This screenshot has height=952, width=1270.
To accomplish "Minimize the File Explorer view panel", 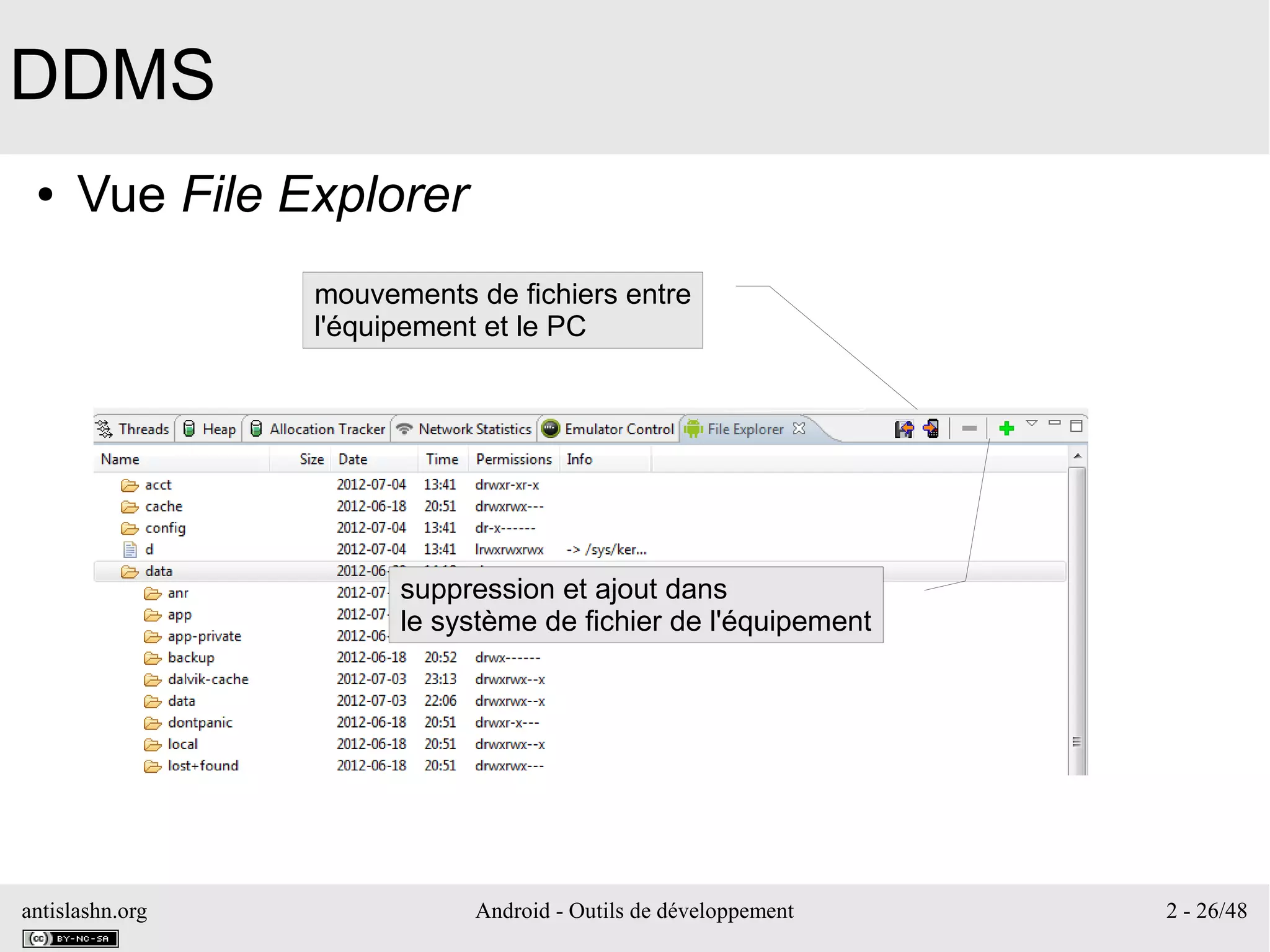I will click(x=1055, y=423).
